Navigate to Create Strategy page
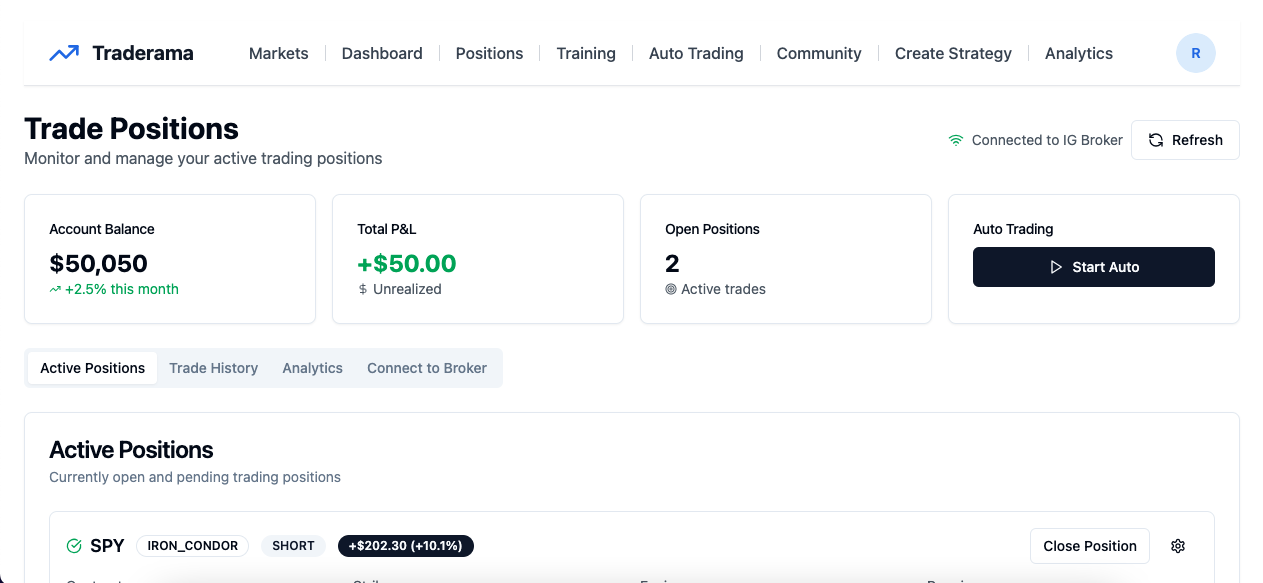 click(x=953, y=53)
